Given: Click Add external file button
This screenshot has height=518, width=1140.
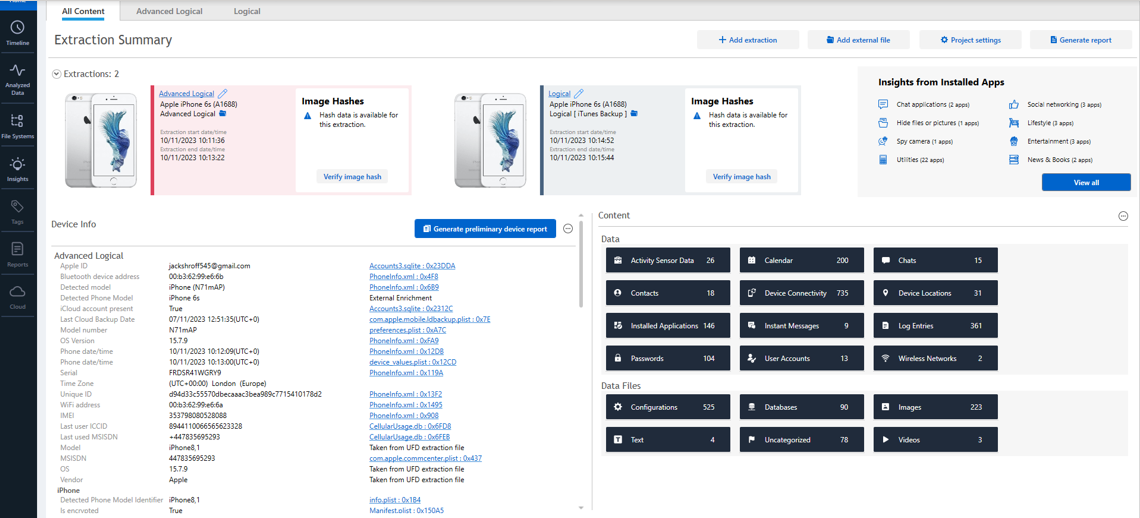Looking at the screenshot, I should click(x=858, y=40).
